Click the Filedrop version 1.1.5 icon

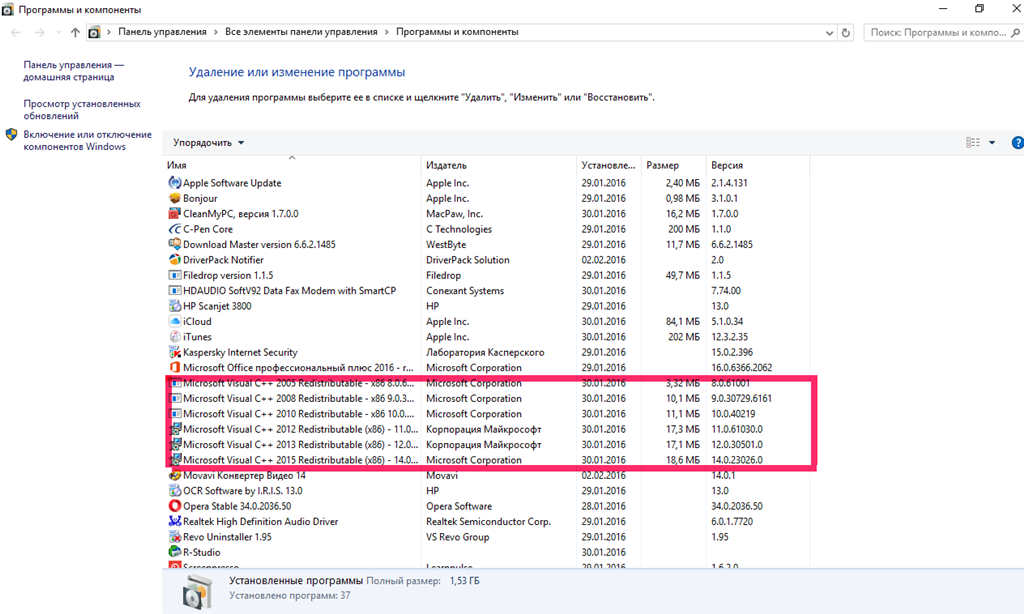(174, 275)
